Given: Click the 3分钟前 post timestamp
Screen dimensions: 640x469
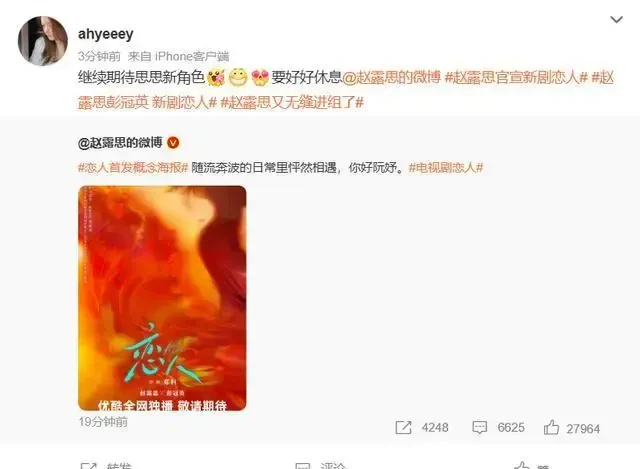Looking at the screenshot, I should point(99,56).
